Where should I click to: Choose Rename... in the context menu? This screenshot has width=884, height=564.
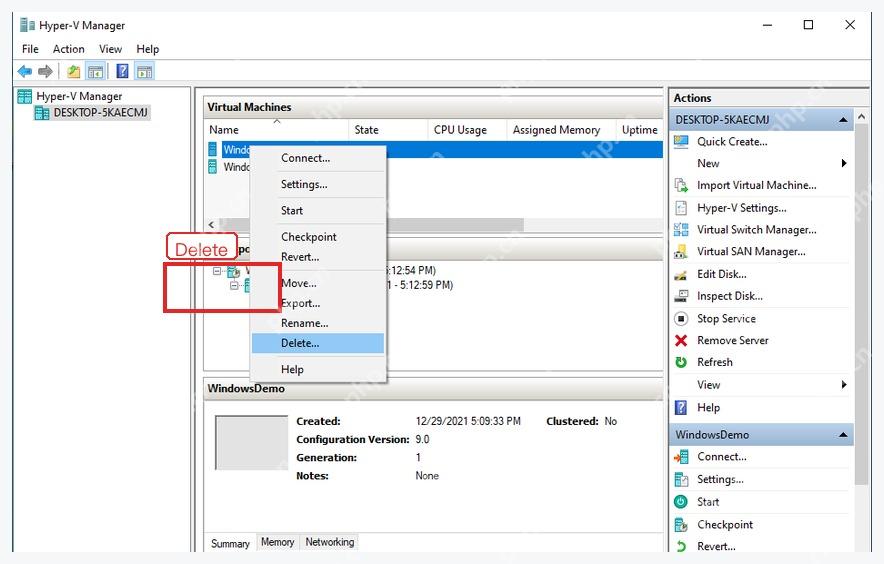pyautogui.click(x=318, y=323)
